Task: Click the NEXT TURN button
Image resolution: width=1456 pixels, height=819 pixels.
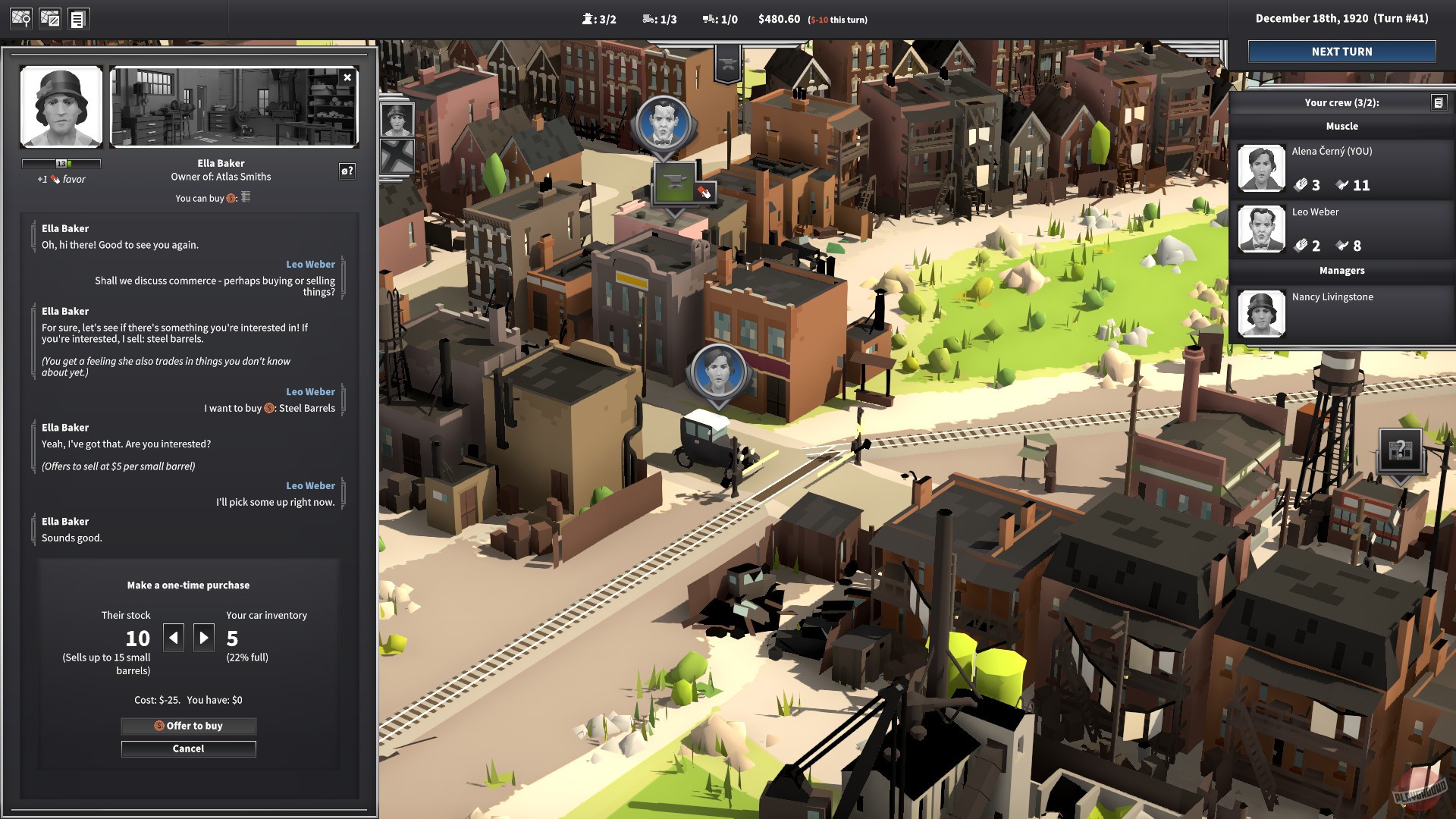Action: click(1341, 52)
